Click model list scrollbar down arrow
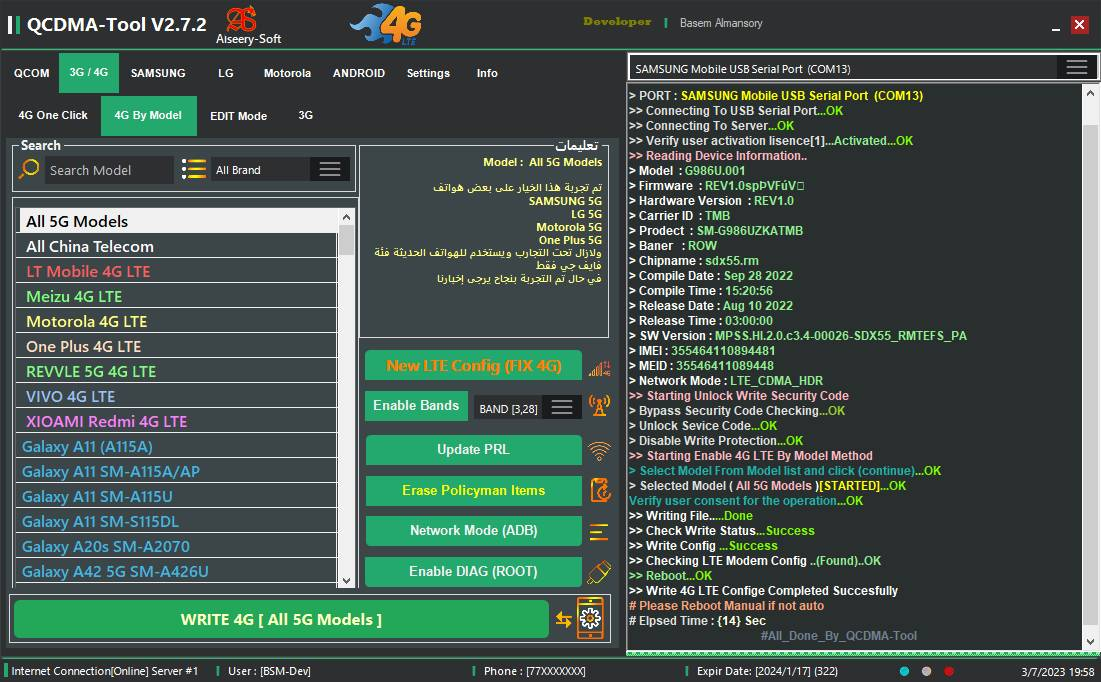Viewport: 1101px width, 682px height. [x=346, y=580]
